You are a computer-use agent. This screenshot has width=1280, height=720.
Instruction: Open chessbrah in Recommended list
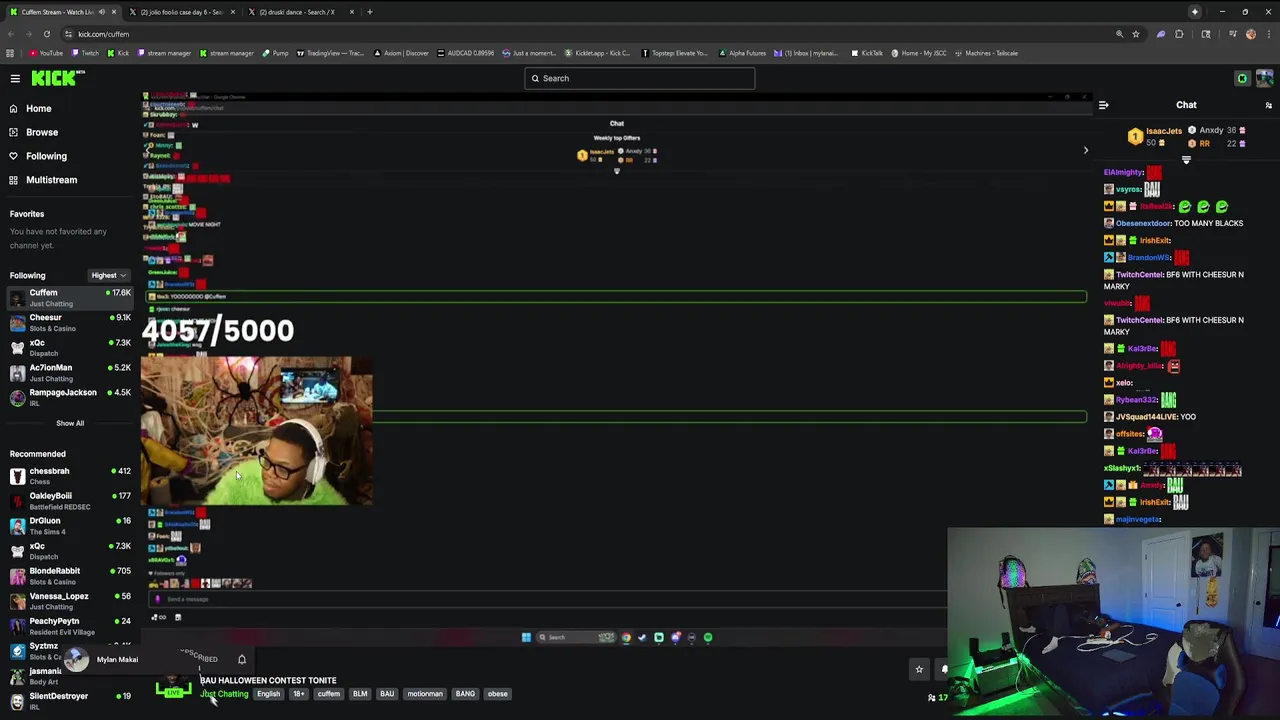[70, 476]
